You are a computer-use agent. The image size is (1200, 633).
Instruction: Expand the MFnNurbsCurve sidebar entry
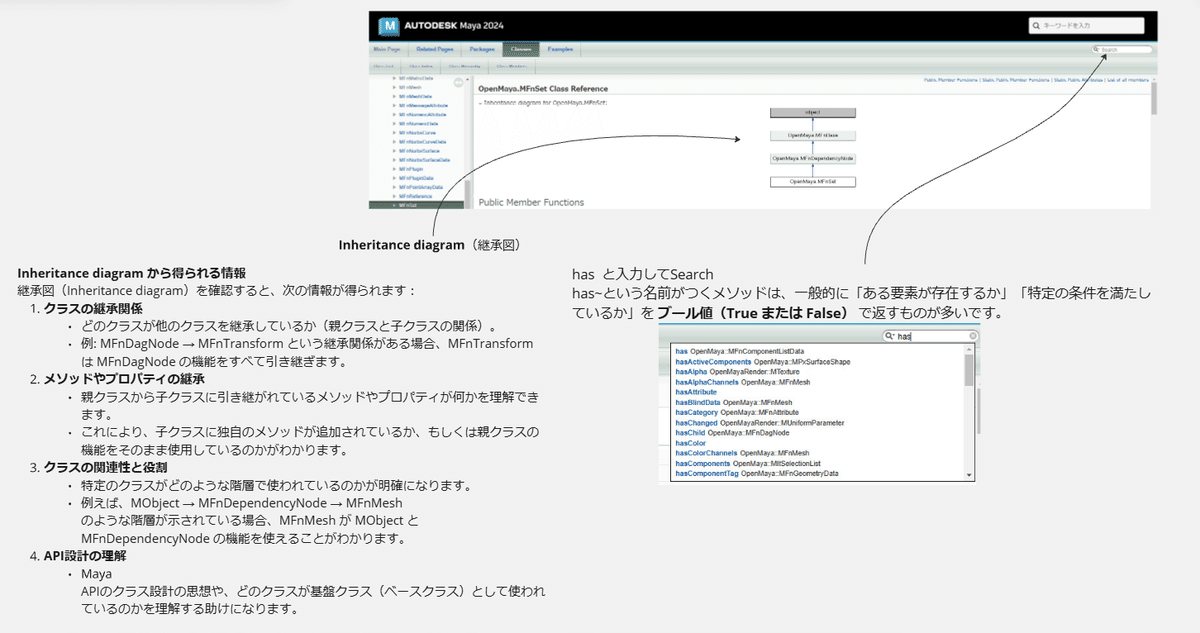[x=394, y=133]
